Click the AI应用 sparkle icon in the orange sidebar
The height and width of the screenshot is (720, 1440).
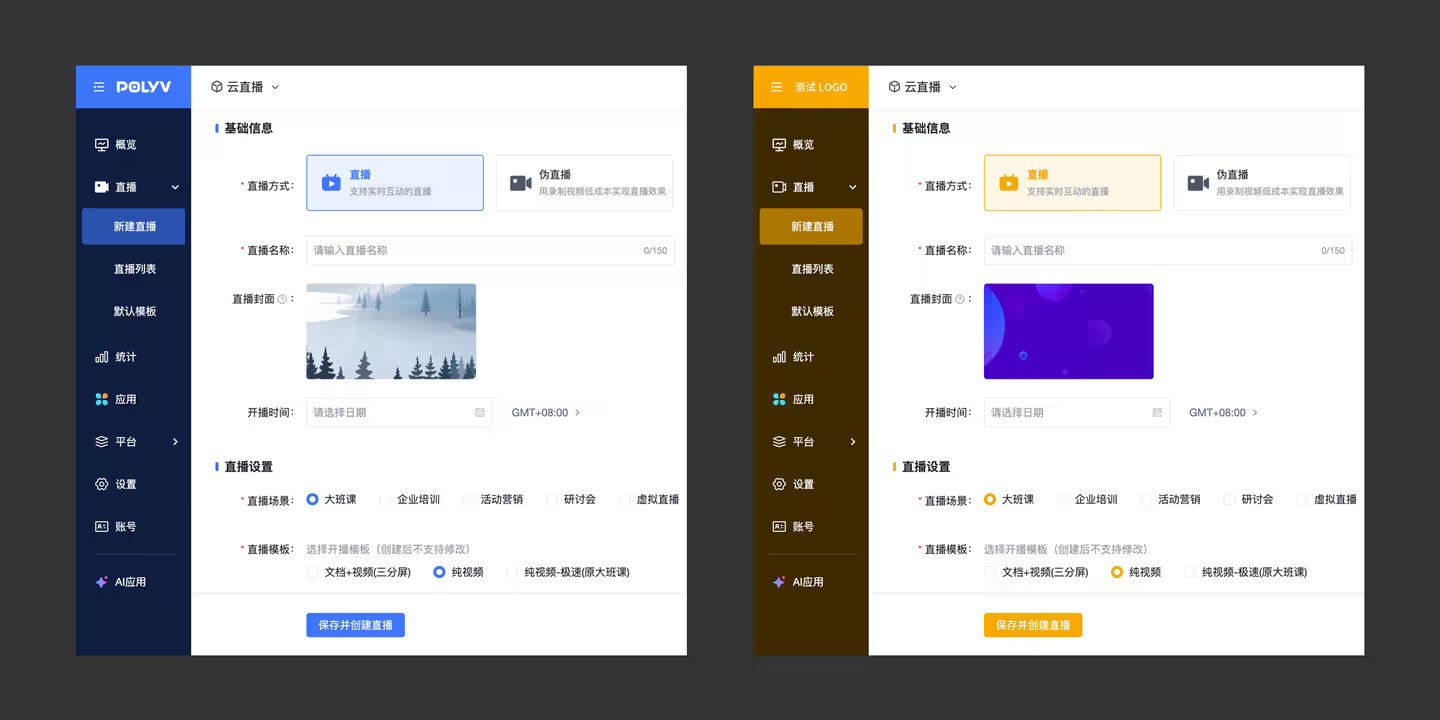(x=779, y=582)
